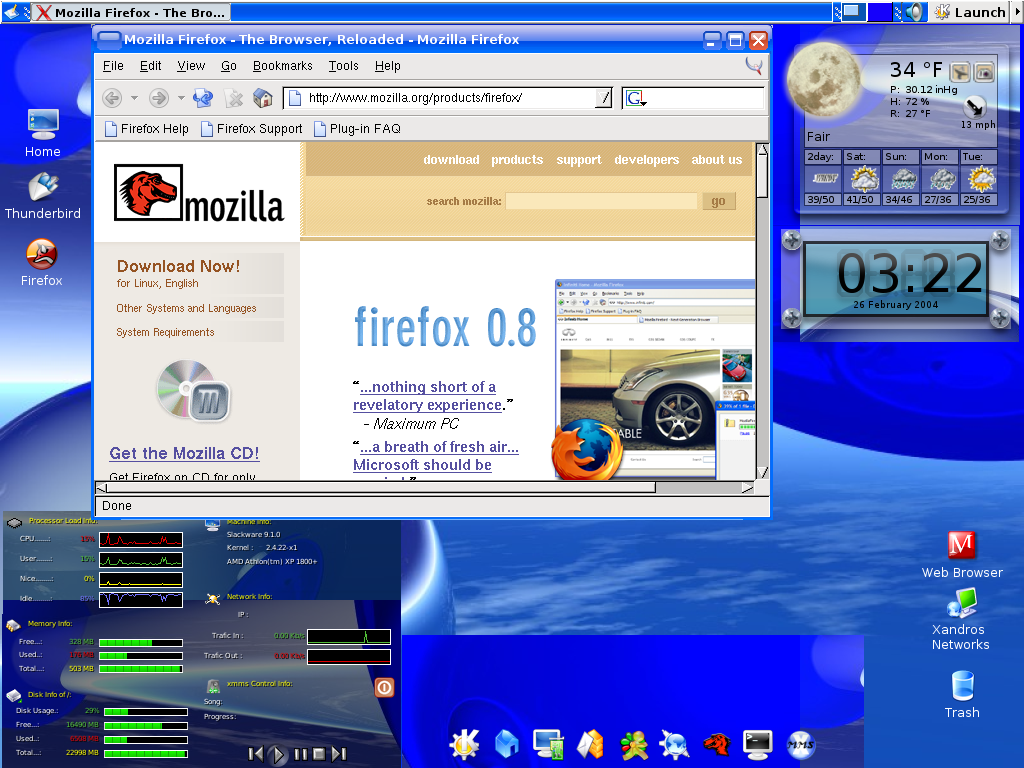Image resolution: width=1024 pixels, height=768 pixels.
Task: Click the Firefox browser screenshot thumbnail
Action: pyautogui.click(x=655, y=379)
